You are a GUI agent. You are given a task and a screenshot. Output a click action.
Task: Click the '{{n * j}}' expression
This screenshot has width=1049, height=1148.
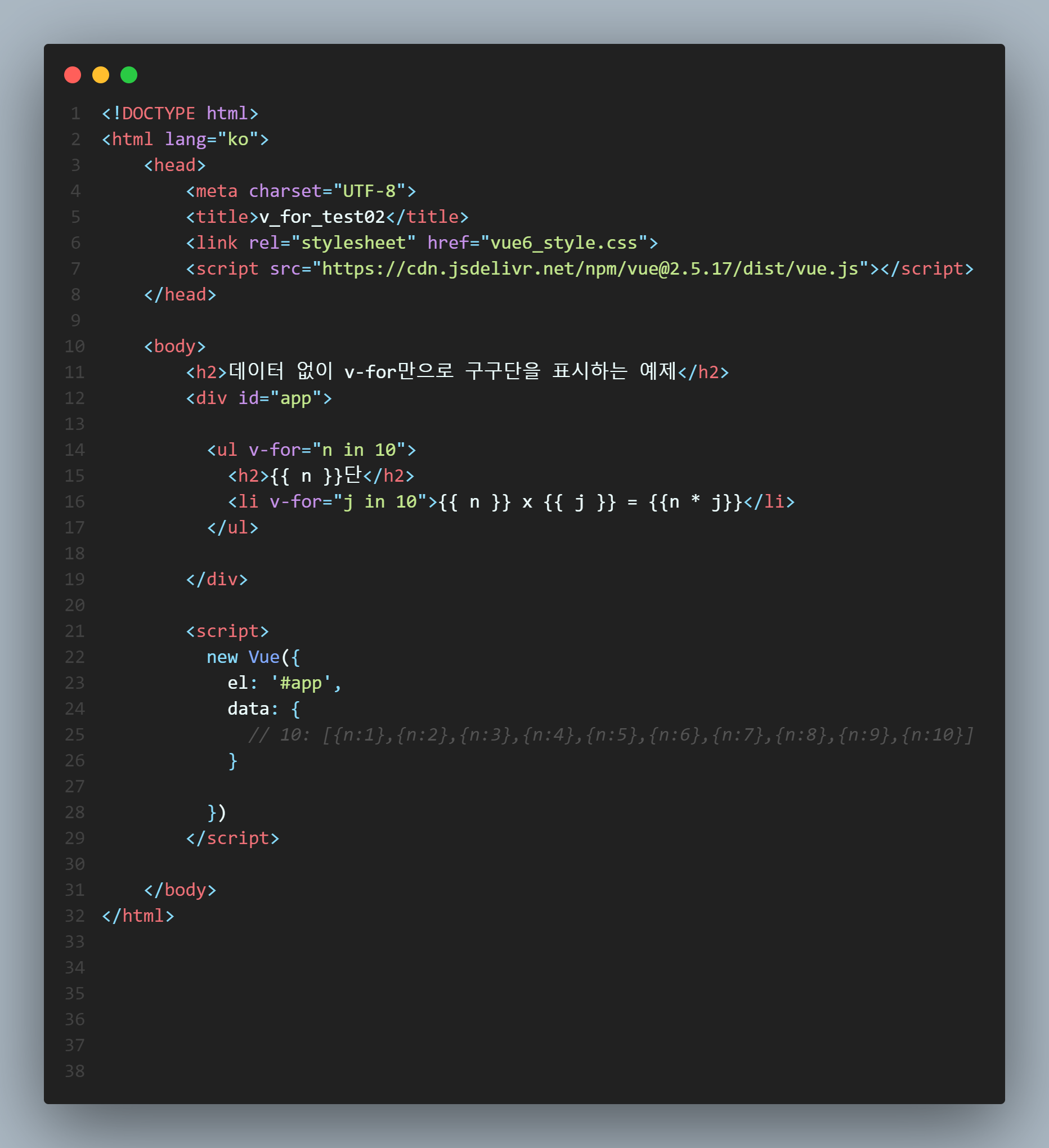pos(696,502)
